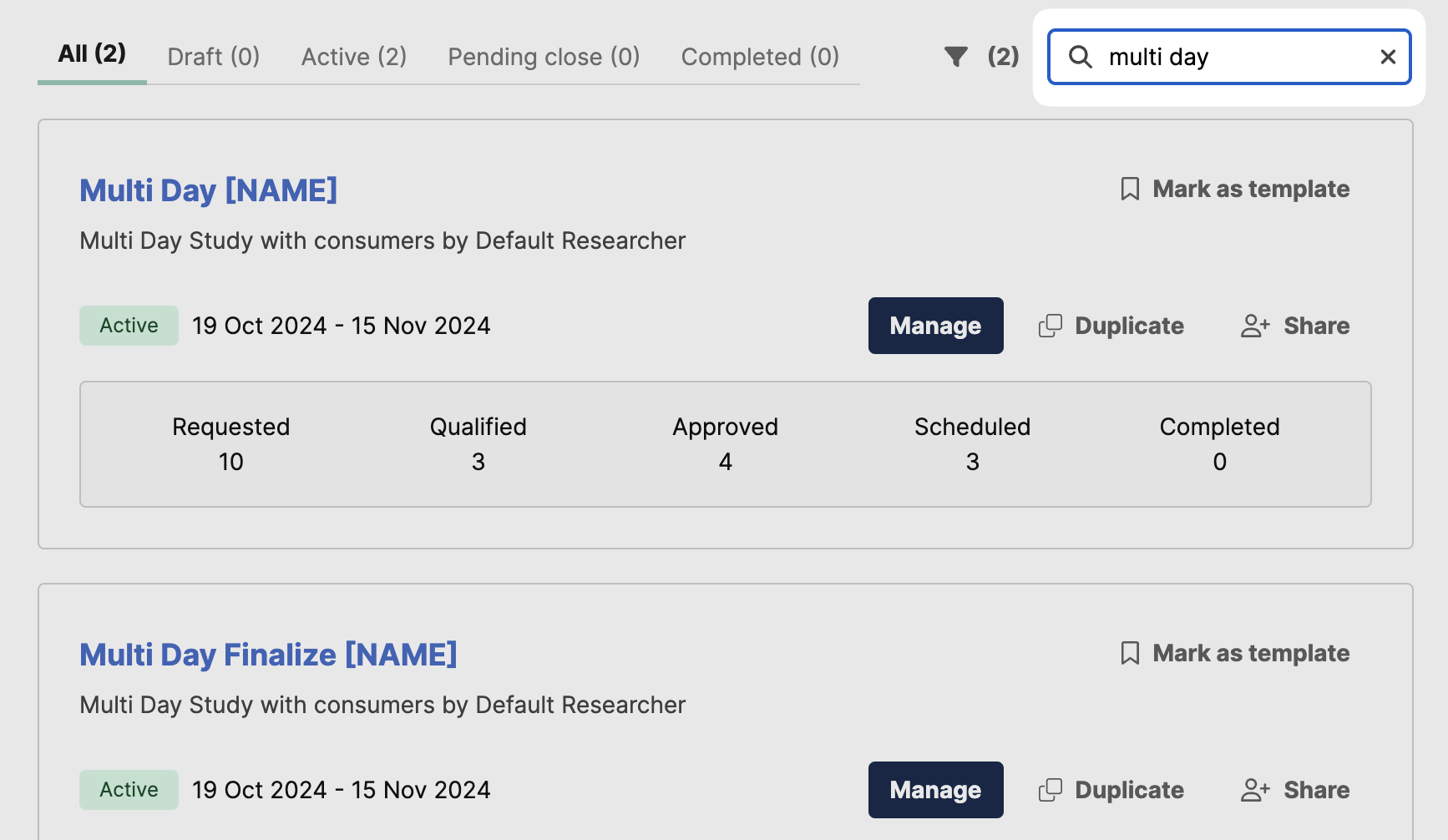The height and width of the screenshot is (840, 1448).
Task: Select the Pending close (0) tab
Action: 544,57
